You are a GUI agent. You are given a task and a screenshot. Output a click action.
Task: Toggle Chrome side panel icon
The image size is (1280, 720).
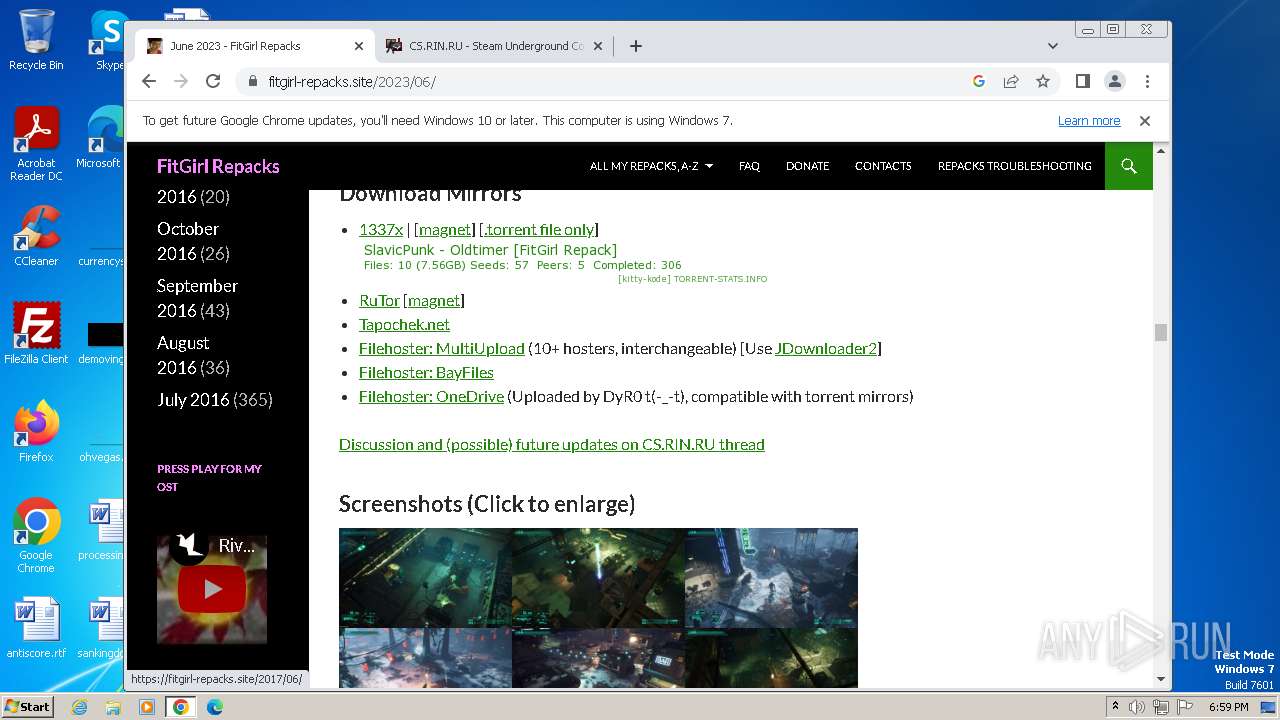coord(1082,81)
